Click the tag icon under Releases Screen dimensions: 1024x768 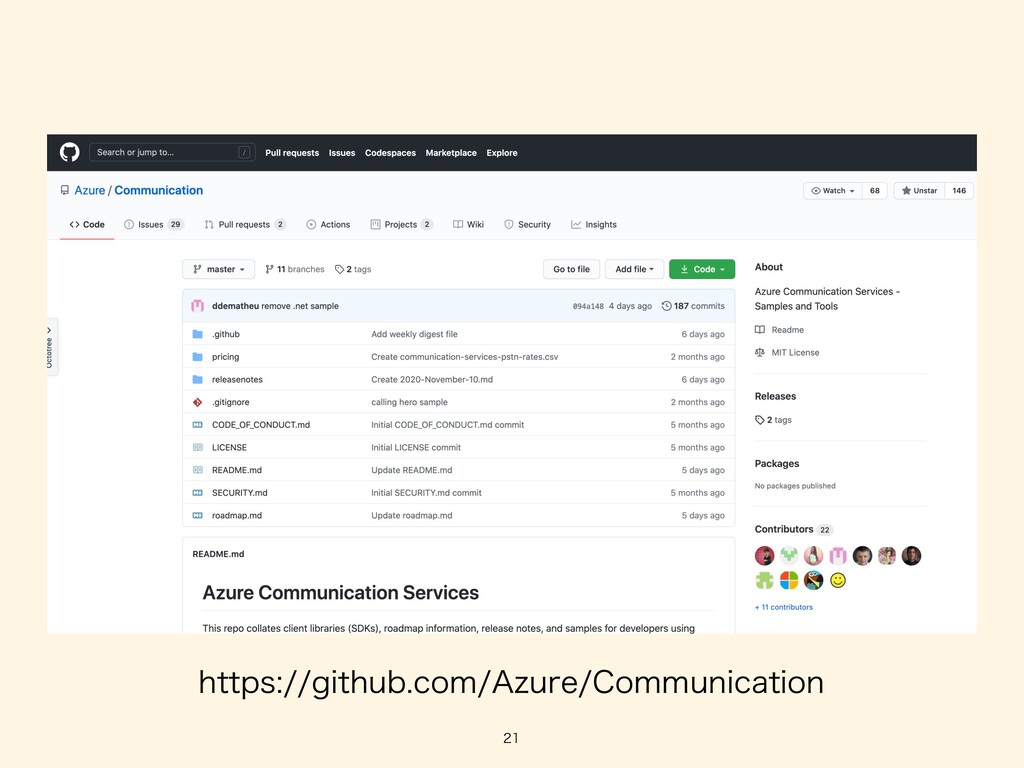coord(760,420)
